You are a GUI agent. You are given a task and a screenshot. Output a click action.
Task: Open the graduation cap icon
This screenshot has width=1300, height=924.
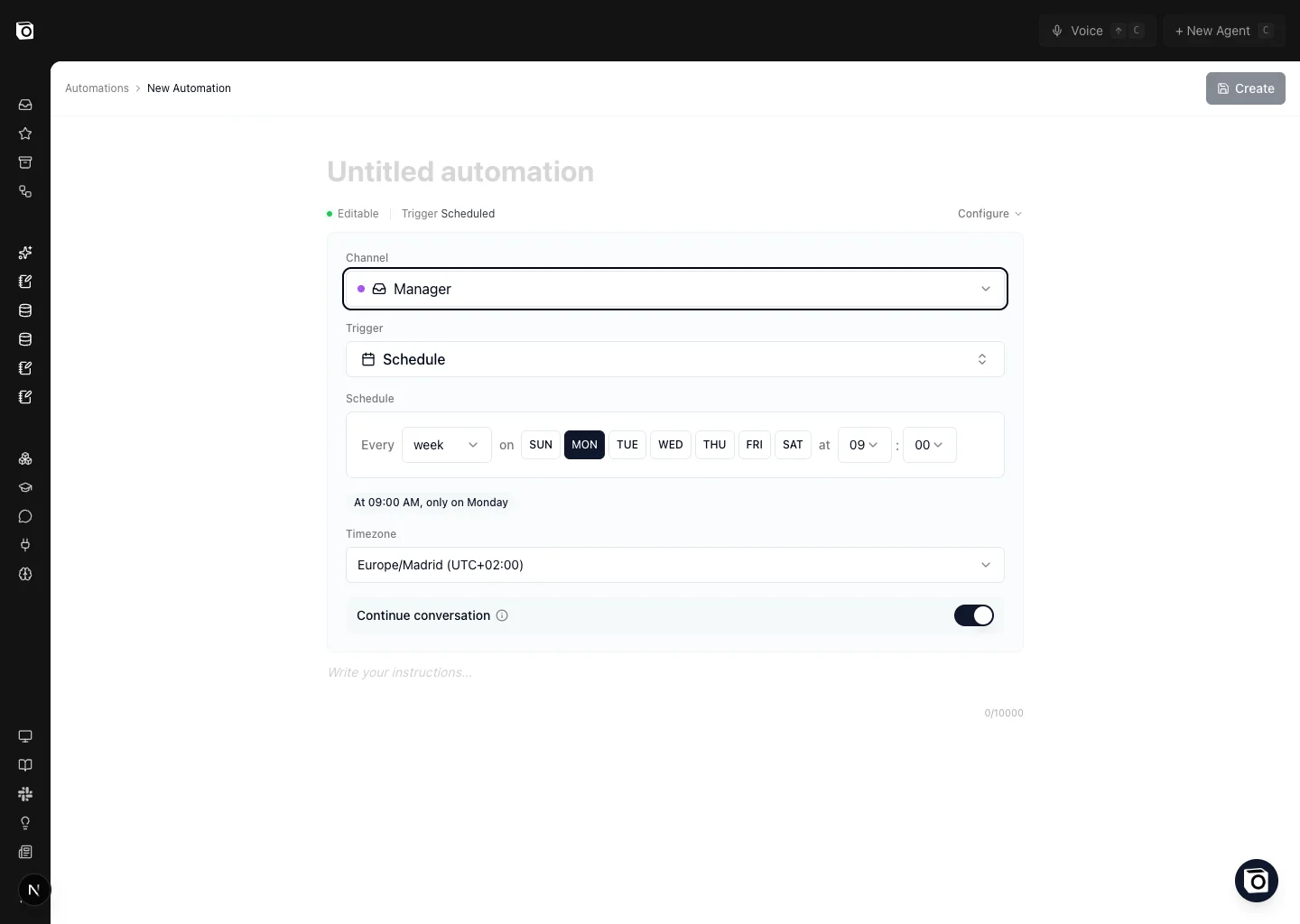tap(25, 487)
